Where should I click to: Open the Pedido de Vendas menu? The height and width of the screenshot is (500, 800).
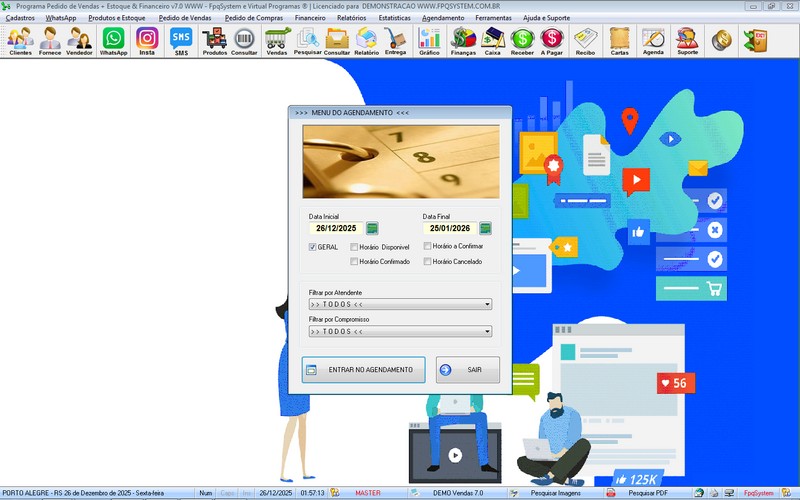(185, 18)
